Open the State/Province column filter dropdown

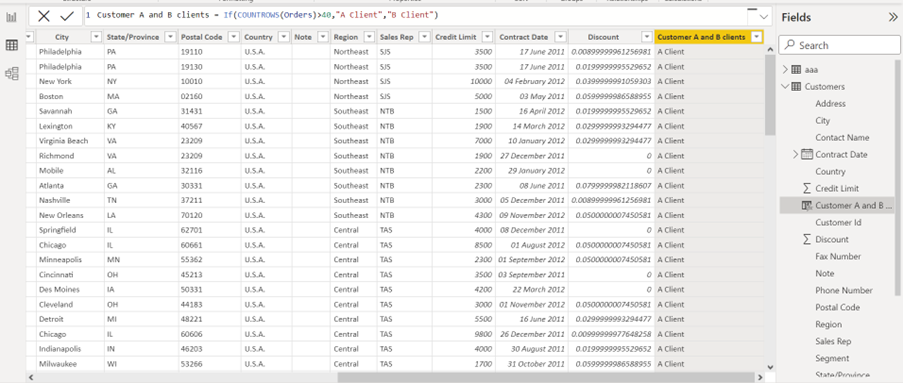[x=170, y=37]
